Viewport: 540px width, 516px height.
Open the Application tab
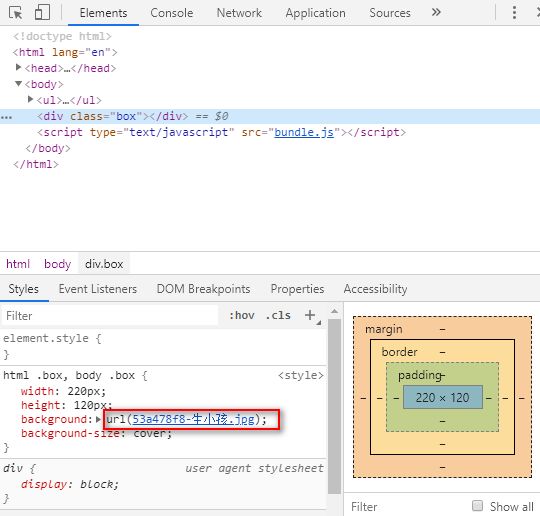pos(315,13)
